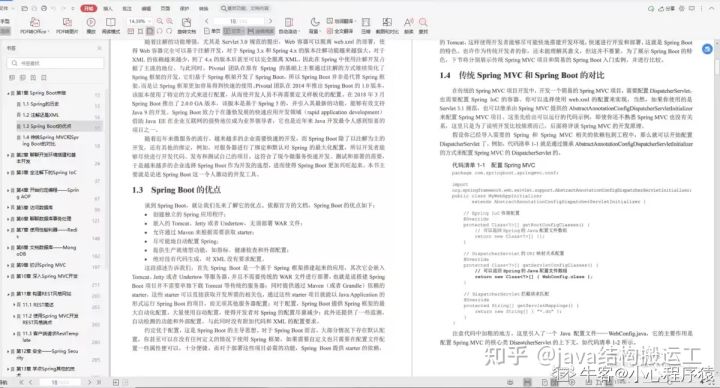This screenshot has height=388, width=720.
Task: Open the 开始 ribbon tab
Action: (x=89, y=8)
